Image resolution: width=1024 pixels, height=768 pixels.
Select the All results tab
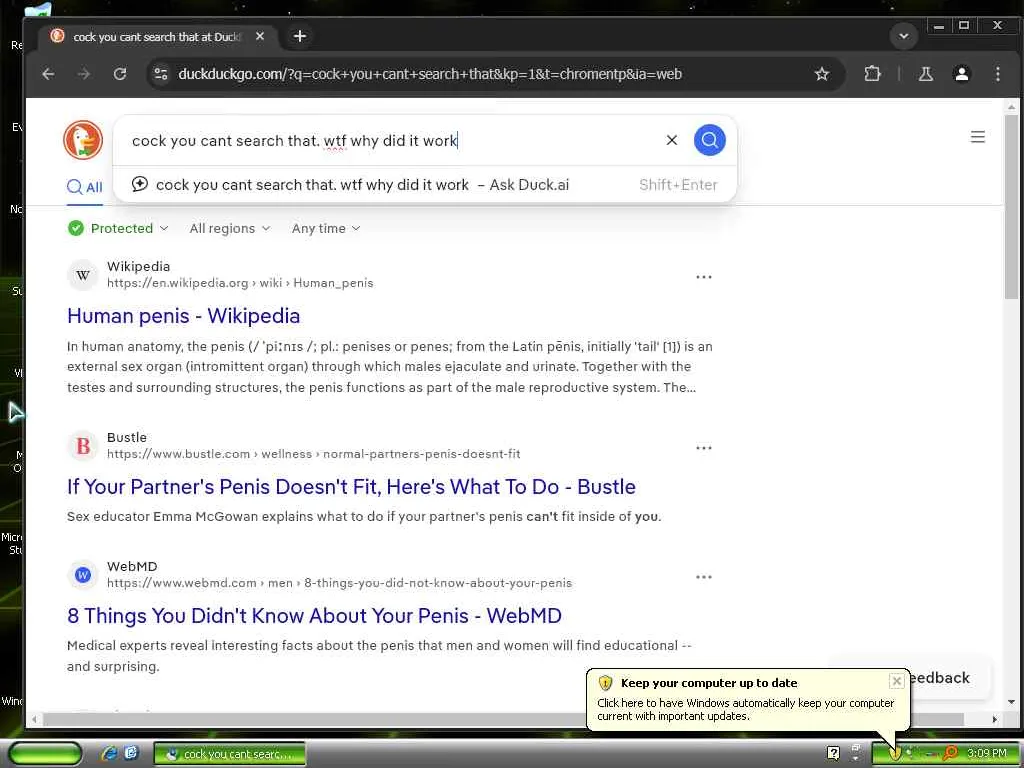tap(85, 187)
